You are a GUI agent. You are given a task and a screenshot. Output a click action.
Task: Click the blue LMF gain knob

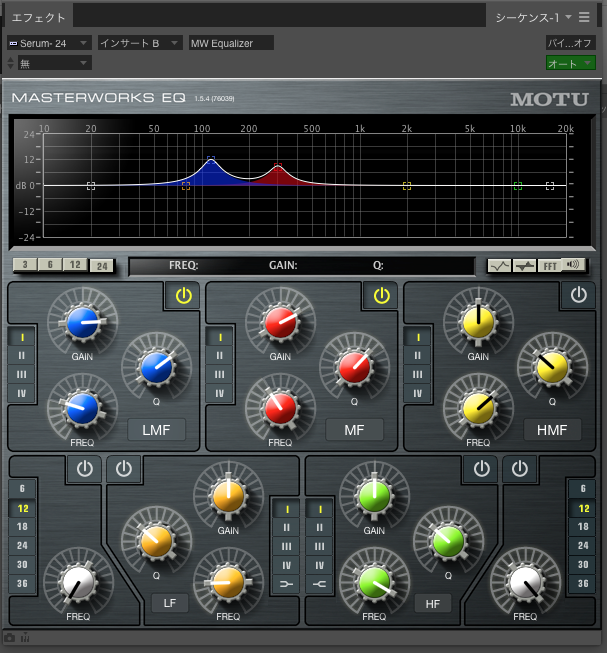[83, 323]
